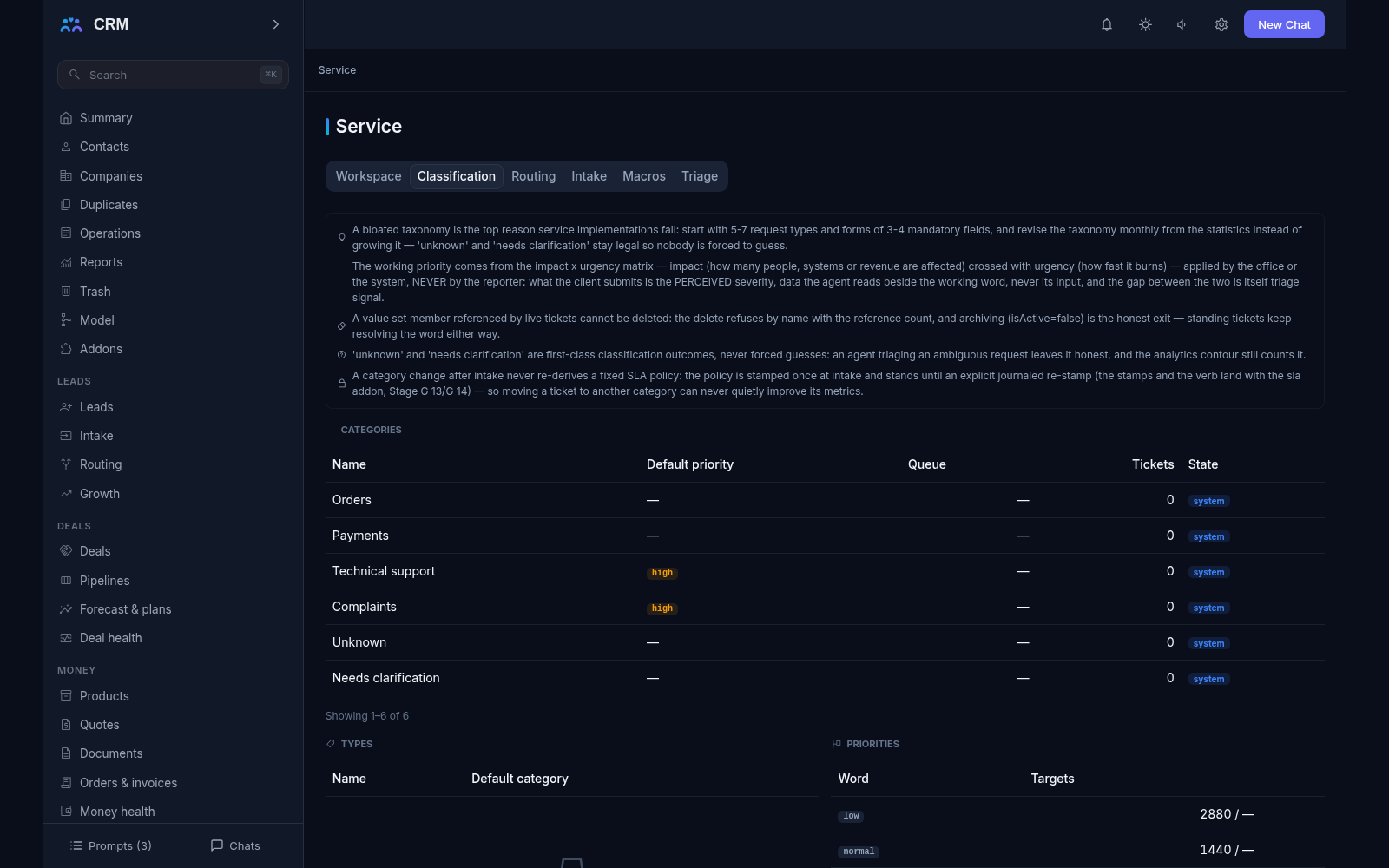Viewport: 1389px width, 868px height.
Task: Focus the sidebar Search field
Action: [173, 75]
